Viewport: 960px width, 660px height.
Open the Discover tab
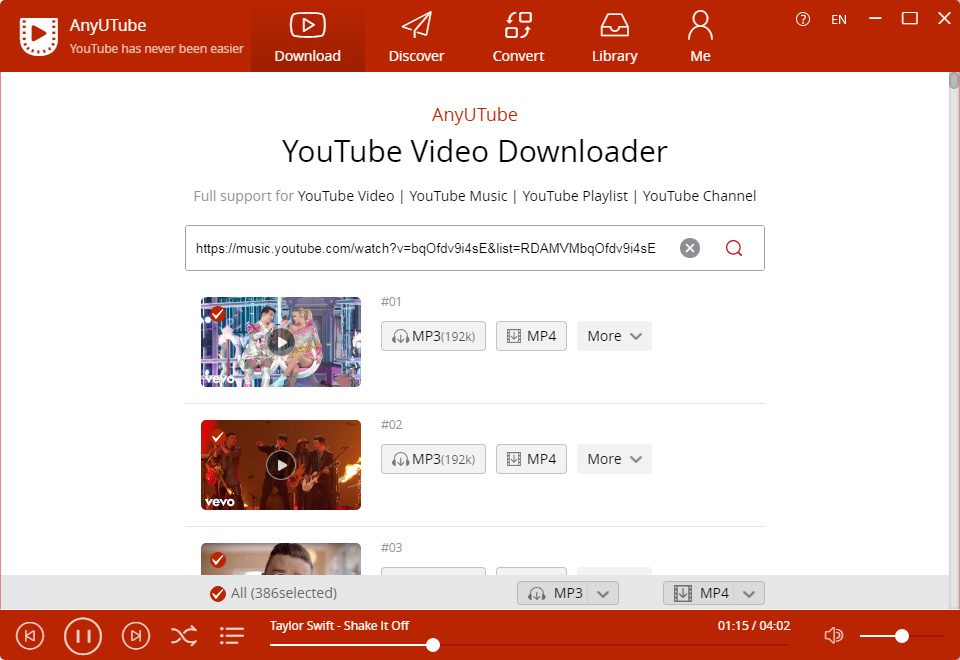tap(416, 37)
